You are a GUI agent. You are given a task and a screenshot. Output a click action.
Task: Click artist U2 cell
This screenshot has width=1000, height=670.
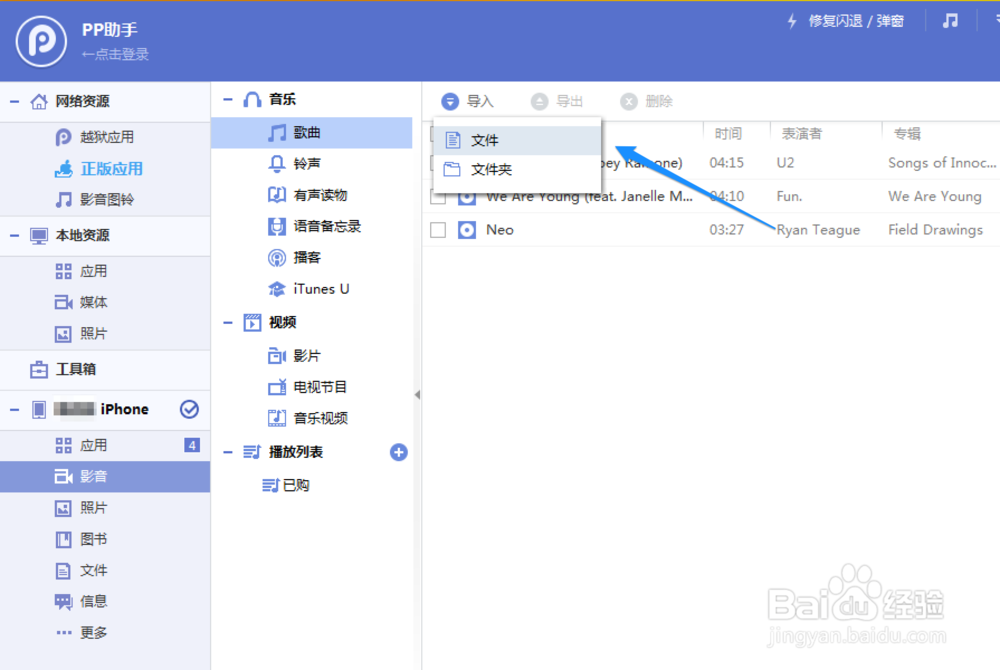785,163
